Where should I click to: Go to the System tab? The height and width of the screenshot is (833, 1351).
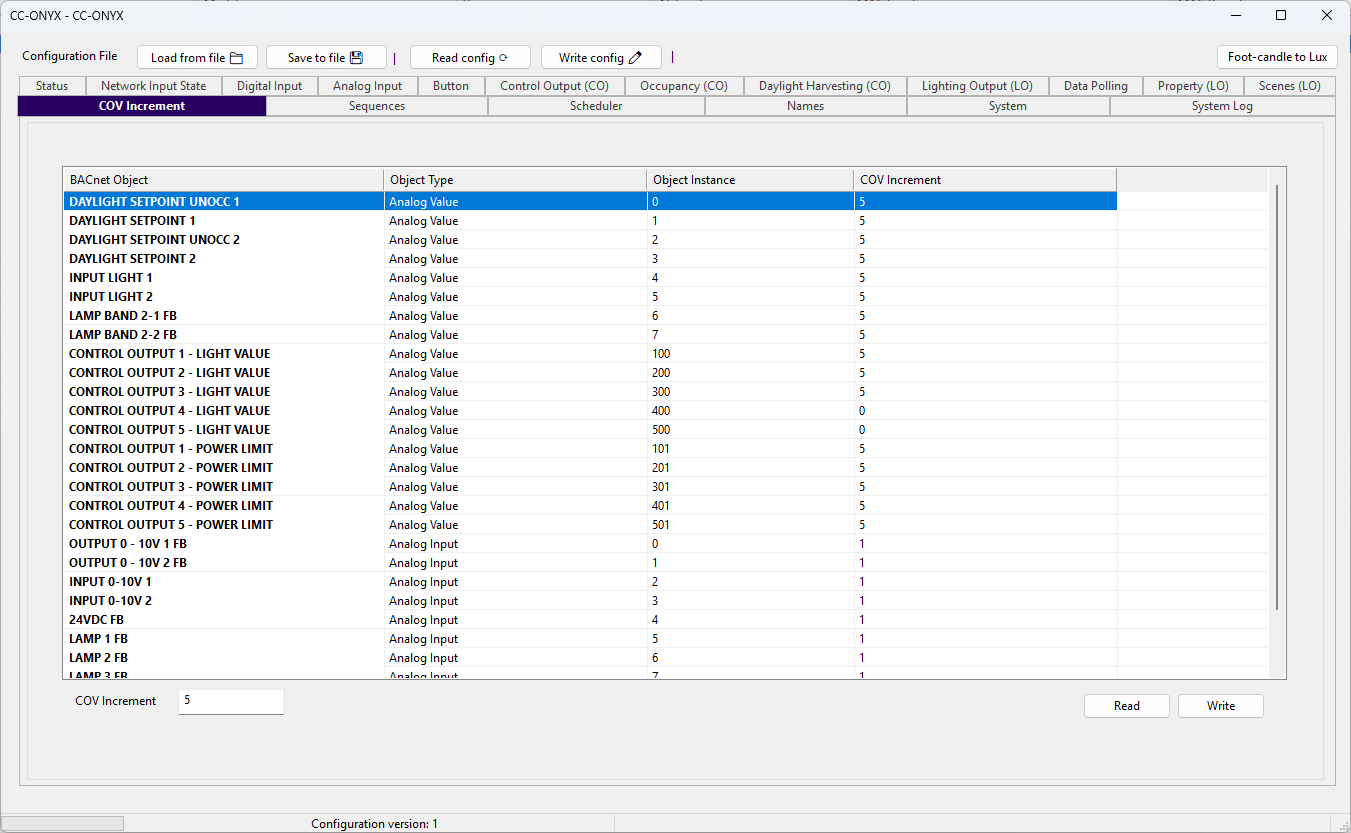1008,106
